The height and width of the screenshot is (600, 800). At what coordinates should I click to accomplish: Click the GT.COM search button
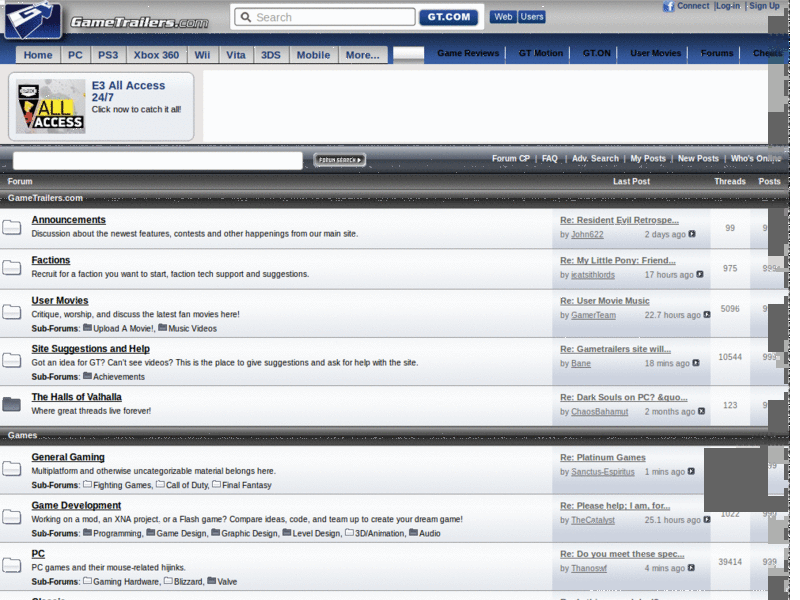click(x=448, y=17)
